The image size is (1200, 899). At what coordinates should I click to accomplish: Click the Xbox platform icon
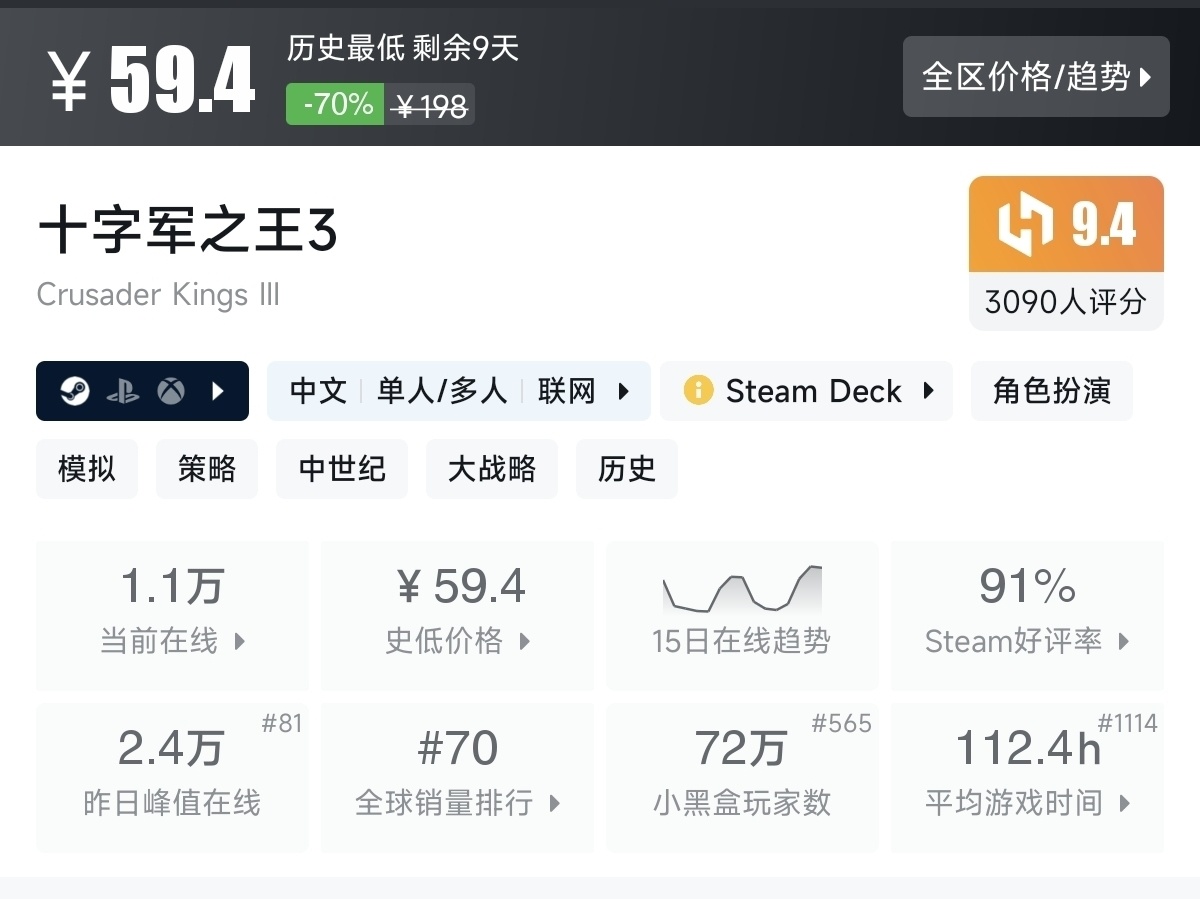(171, 391)
